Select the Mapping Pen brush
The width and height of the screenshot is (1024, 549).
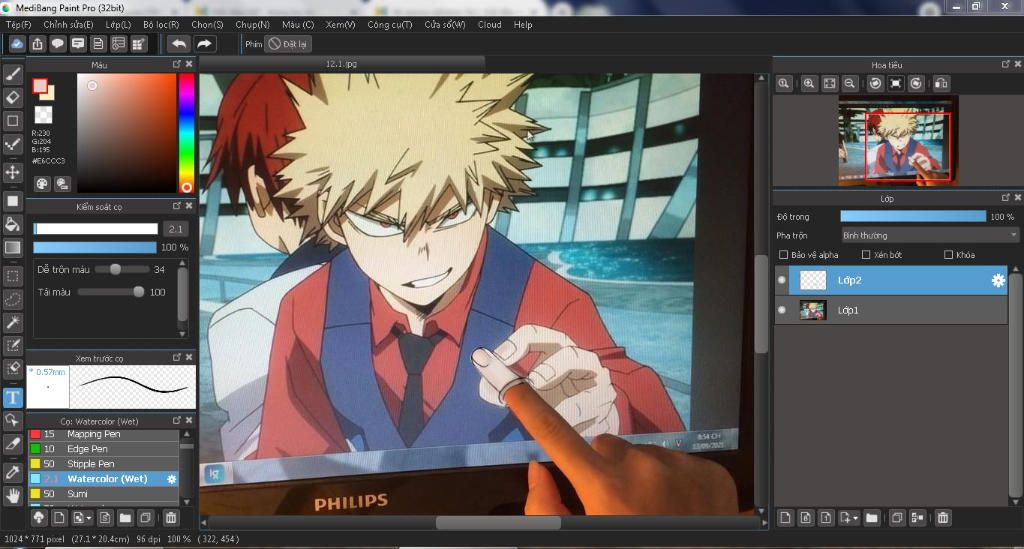point(103,434)
